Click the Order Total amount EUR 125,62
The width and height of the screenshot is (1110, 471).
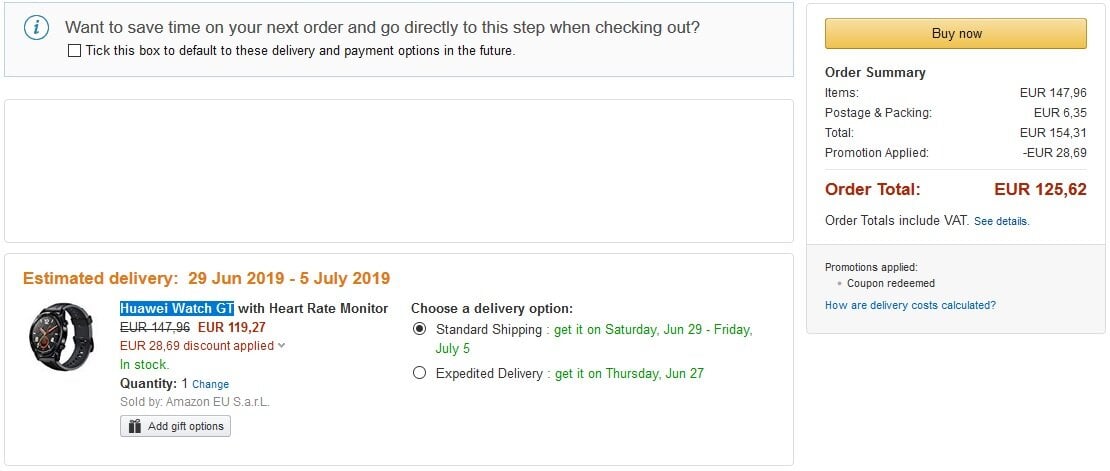coord(1040,189)
